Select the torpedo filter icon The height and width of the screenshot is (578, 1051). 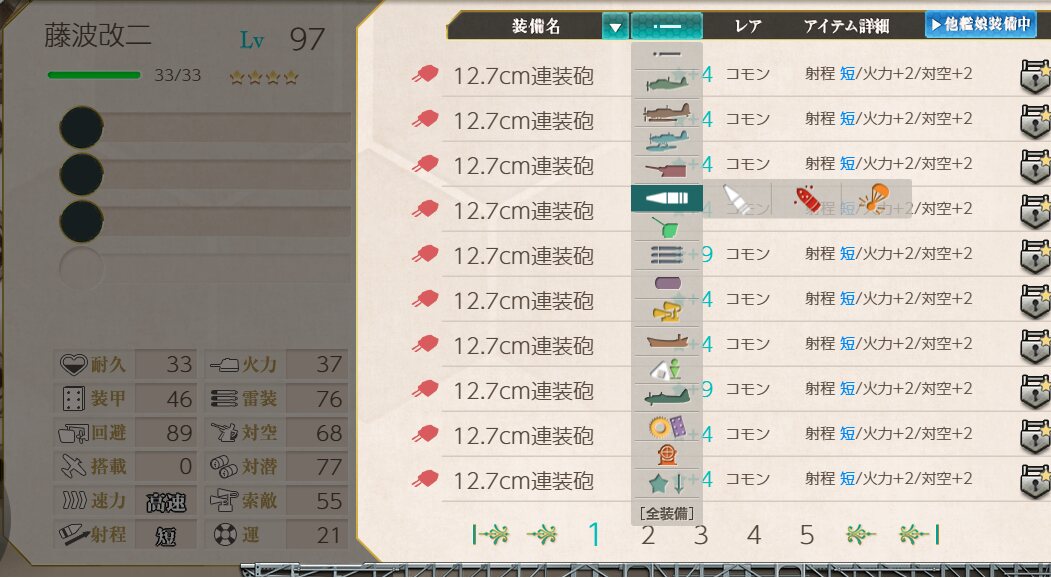pos(666,254)
